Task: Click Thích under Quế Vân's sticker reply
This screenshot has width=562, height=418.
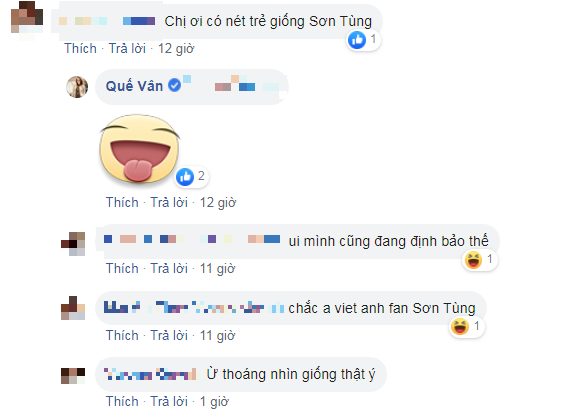Action: [122, 202]
